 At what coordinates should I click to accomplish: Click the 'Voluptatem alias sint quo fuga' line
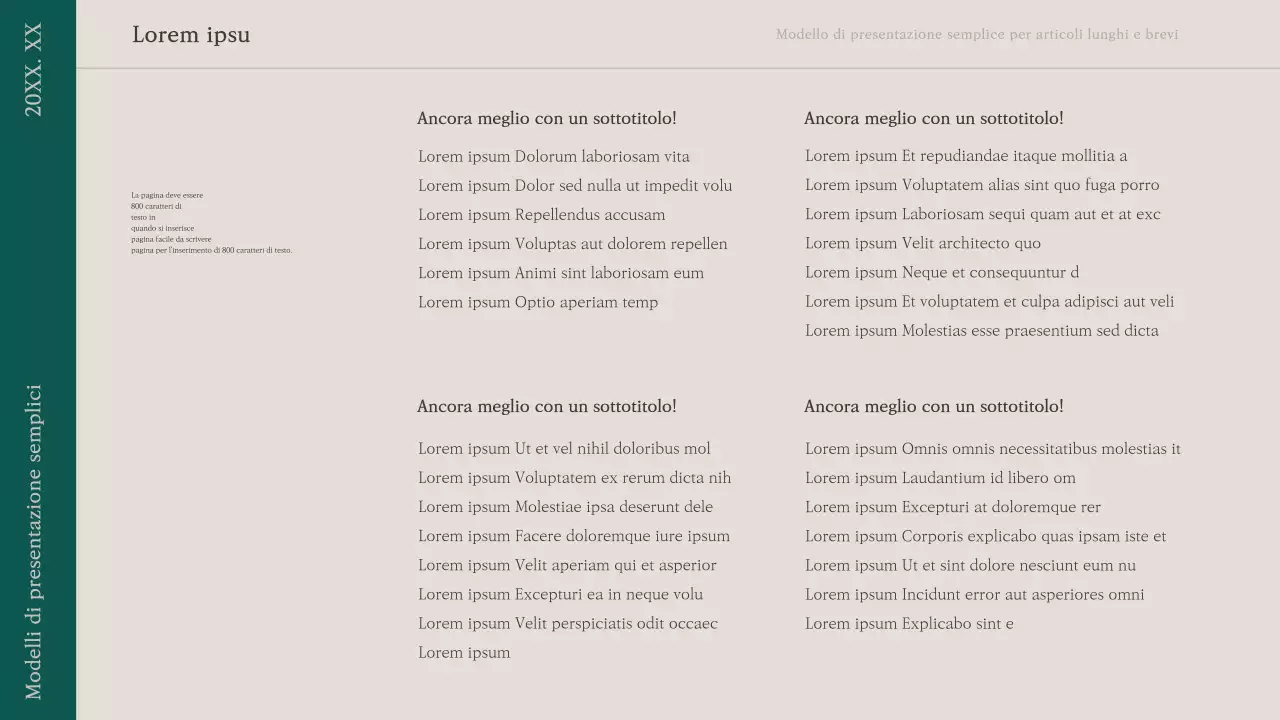point(982,185)
